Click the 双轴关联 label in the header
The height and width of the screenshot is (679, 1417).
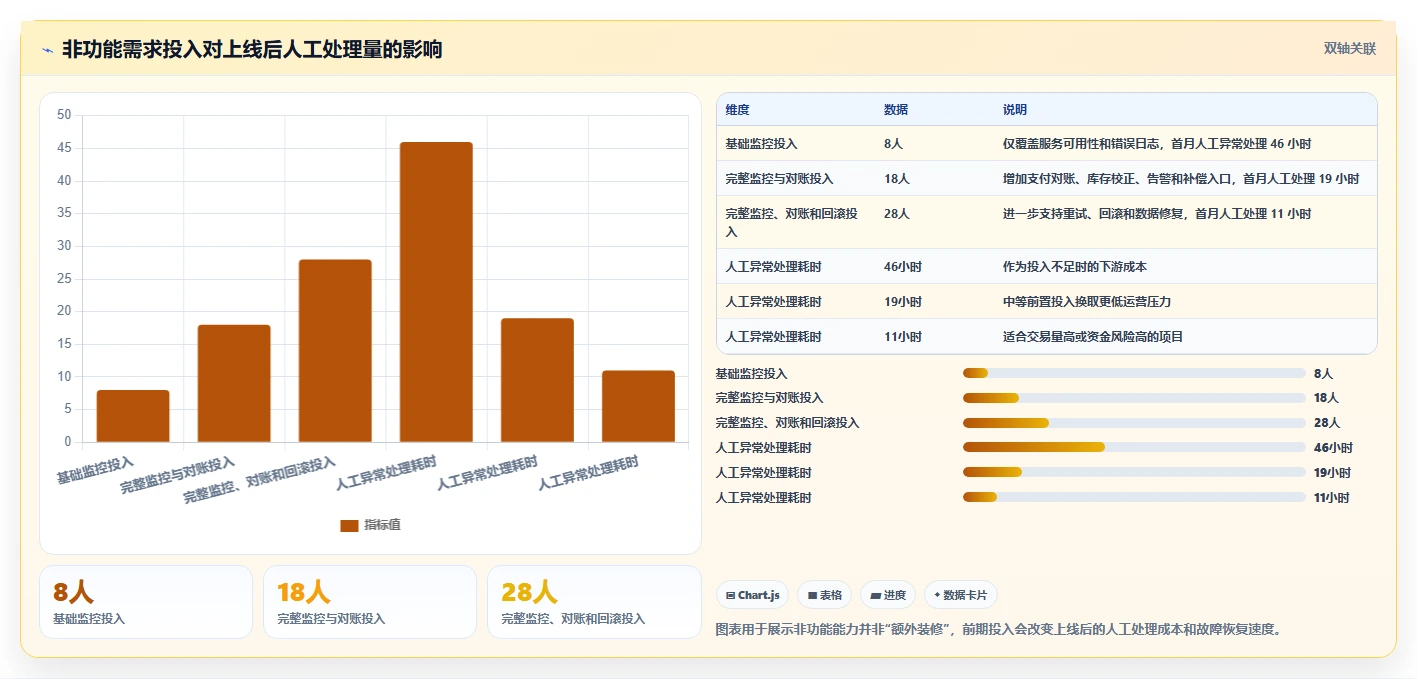click(x=1350, y=49)
